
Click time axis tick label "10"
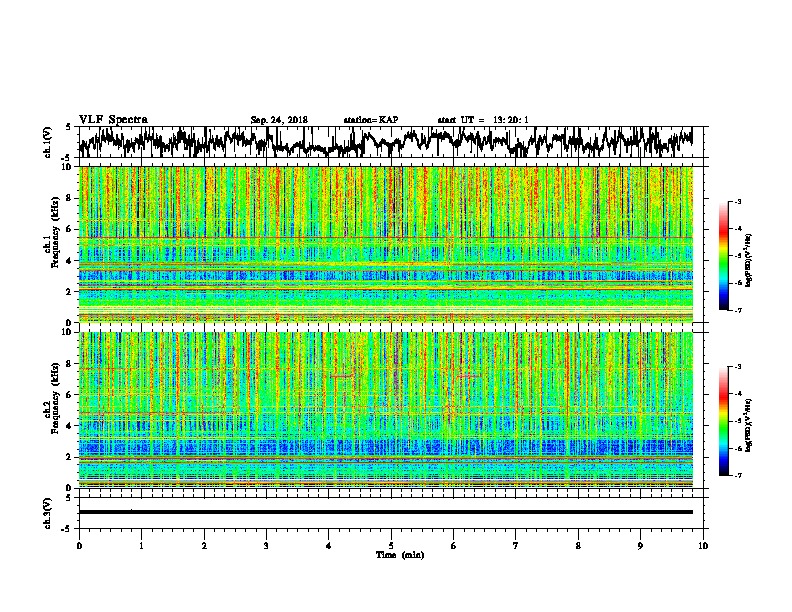[703, 546]
